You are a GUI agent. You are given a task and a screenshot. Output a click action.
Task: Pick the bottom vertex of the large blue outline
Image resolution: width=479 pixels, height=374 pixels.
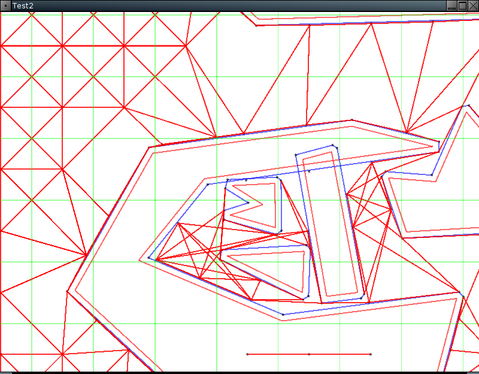[x=283, y=314]
